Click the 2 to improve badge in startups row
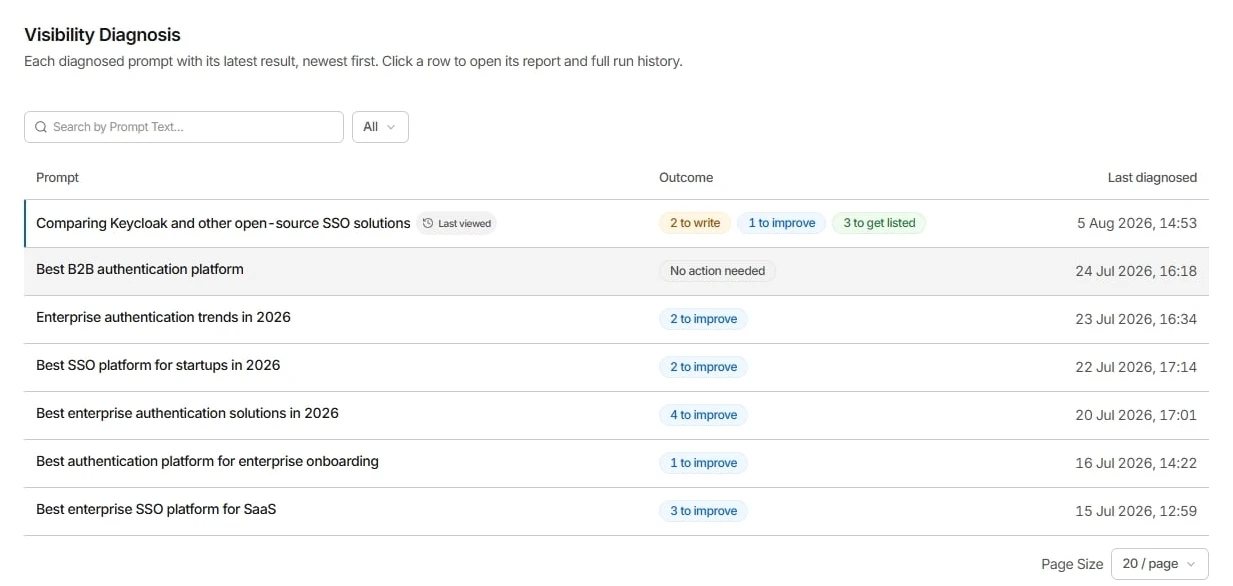Image resolution: width=1233 pixels, height=586 pixels. point(703,367)
